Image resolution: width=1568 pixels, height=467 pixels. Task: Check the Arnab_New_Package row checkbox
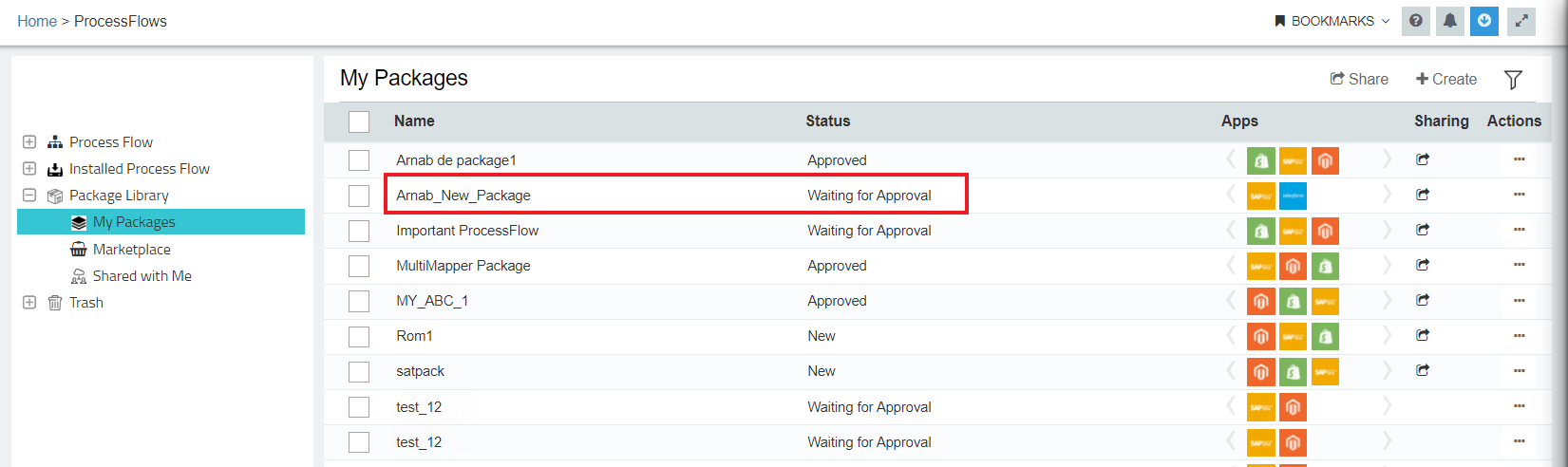(359, 196)
